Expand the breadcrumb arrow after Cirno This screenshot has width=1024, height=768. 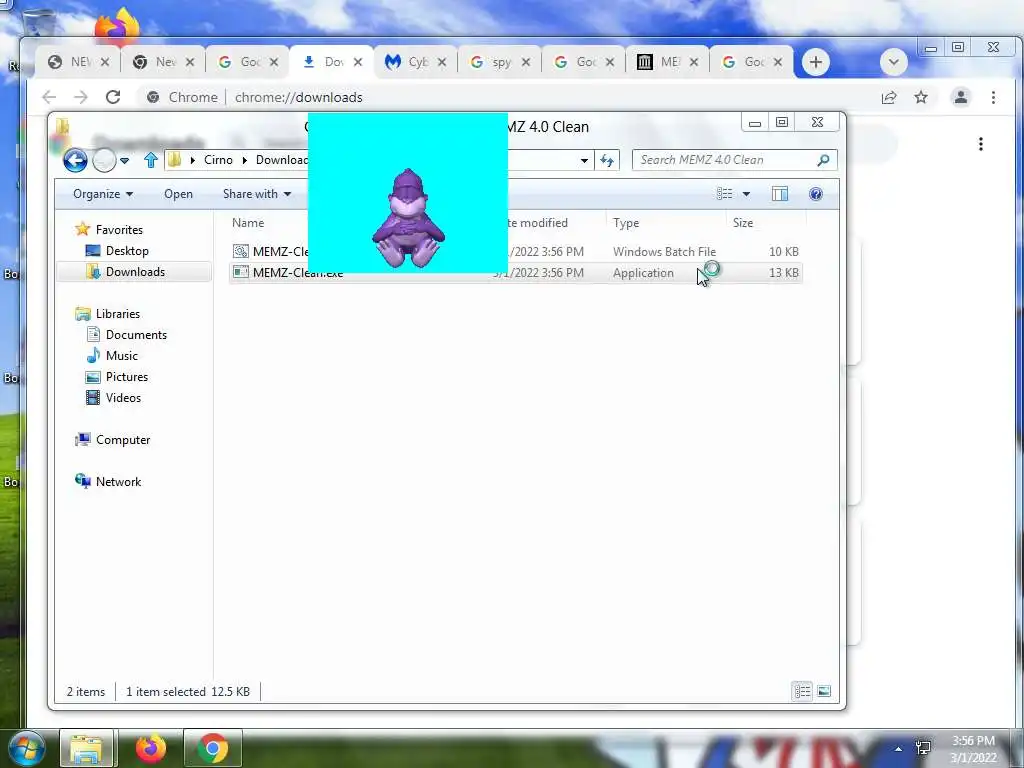point(245,160)
